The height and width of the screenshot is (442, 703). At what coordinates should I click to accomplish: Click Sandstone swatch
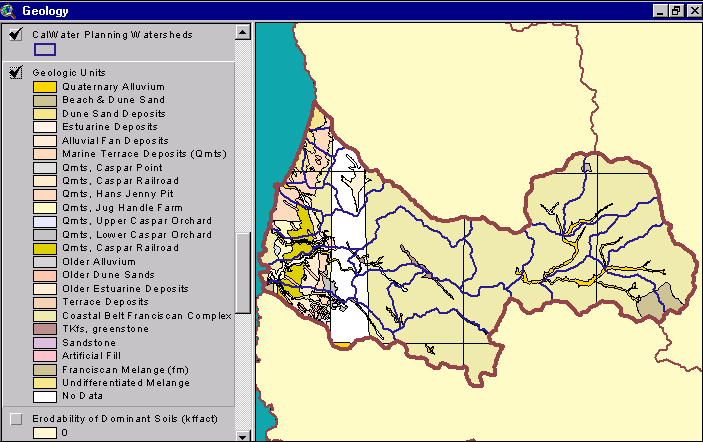[x=45, y=343]
